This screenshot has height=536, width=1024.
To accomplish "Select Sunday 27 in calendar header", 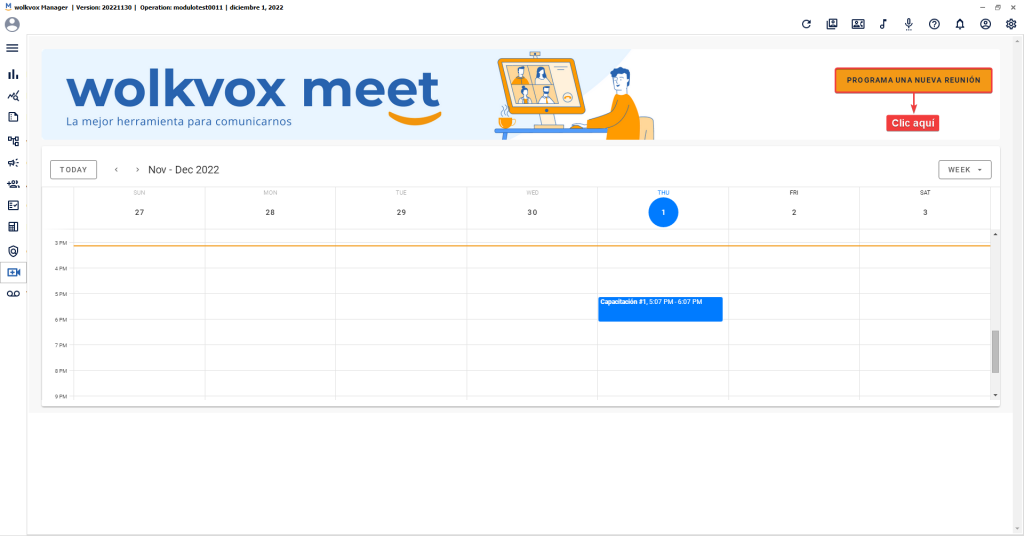I will (139, 212).
